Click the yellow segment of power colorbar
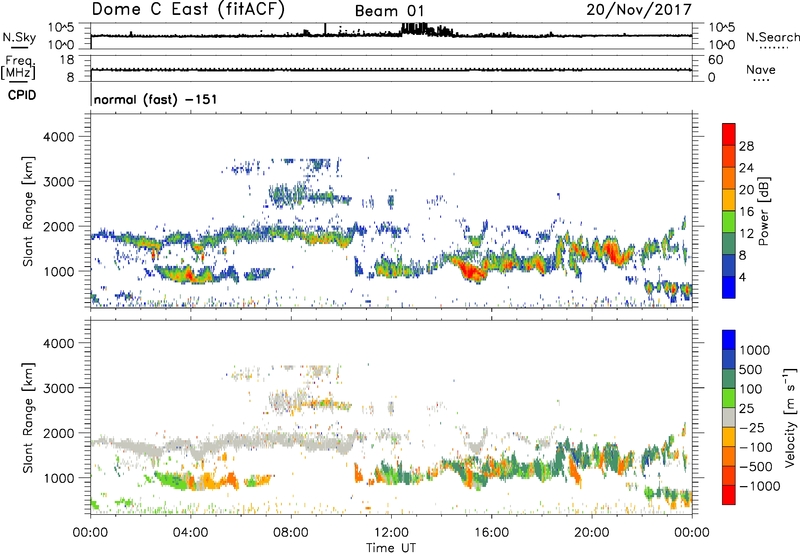 (x=729, y=199)
